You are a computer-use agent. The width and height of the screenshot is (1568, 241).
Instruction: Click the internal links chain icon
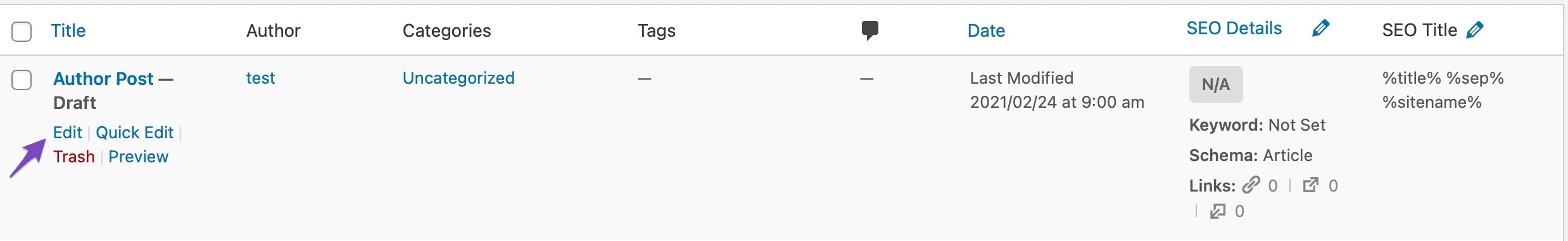point(1251,185)
